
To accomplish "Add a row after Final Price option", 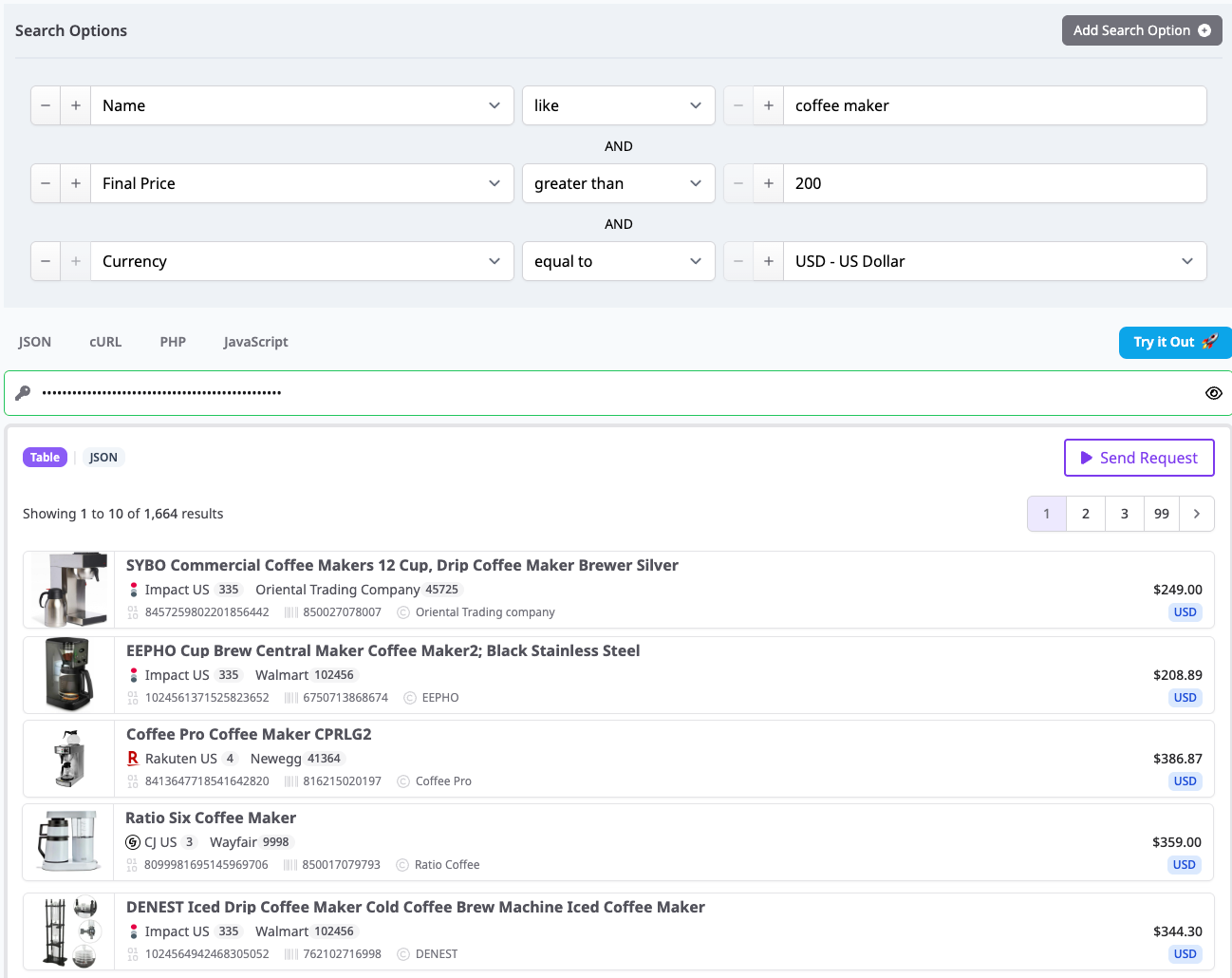I will (76, 183).
